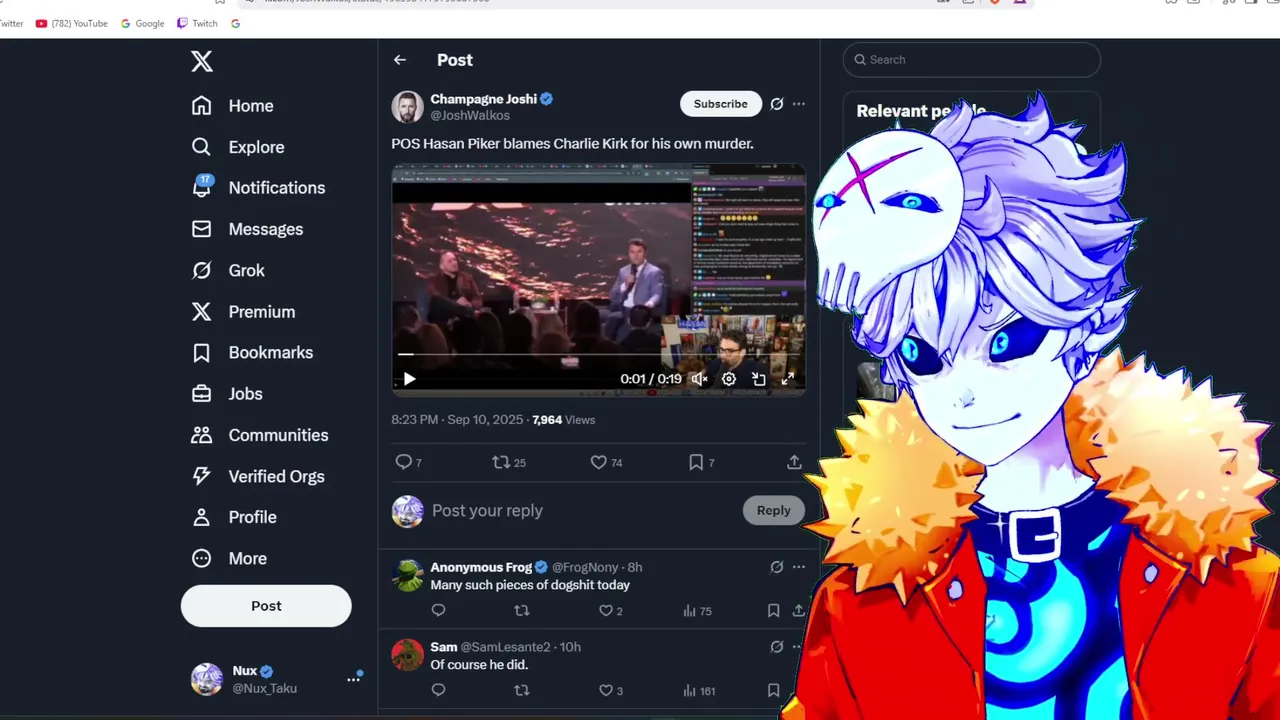Screen dimensions: 1280x720
Task: Click the video progress bar
Action: 598,354
